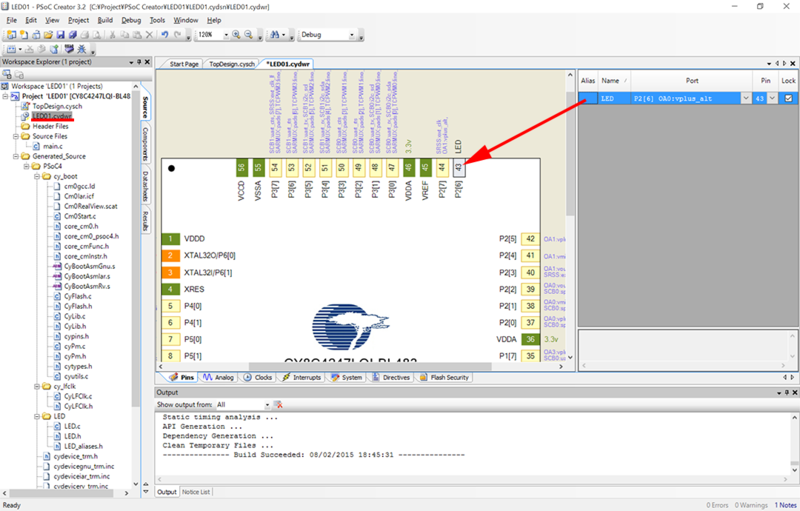Switch to the Start Page tab
The height and width of the screenshot is (511, 800).
(x=184, y=64)
